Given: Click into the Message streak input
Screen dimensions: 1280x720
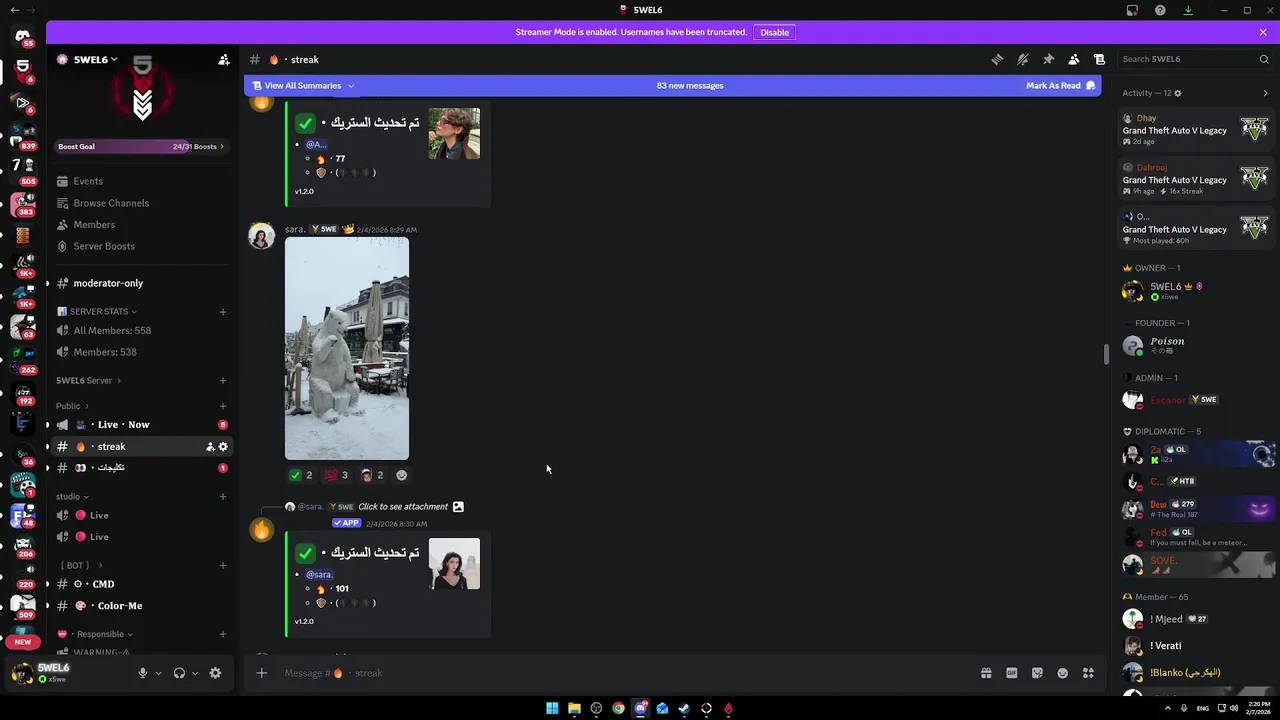Looking at the screenshot, I should [x=620, y=673].
